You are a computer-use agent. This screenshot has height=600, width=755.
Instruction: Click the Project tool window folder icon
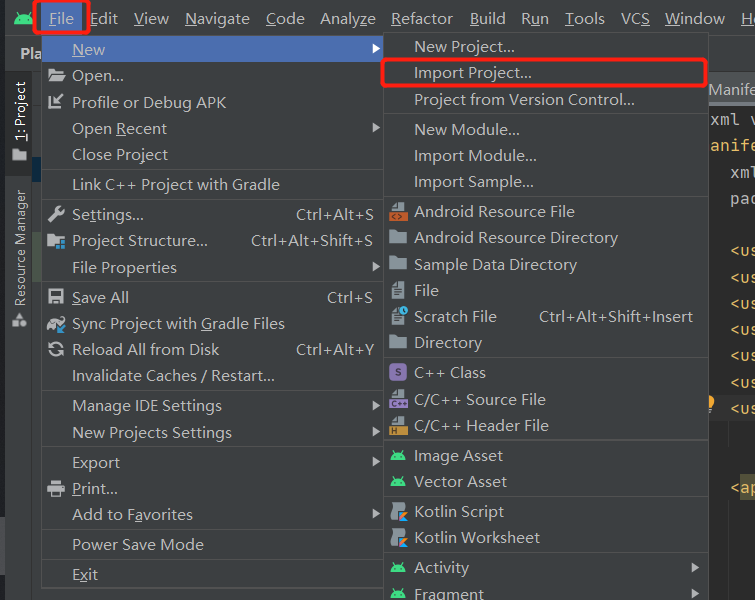[x=19, y=155]
